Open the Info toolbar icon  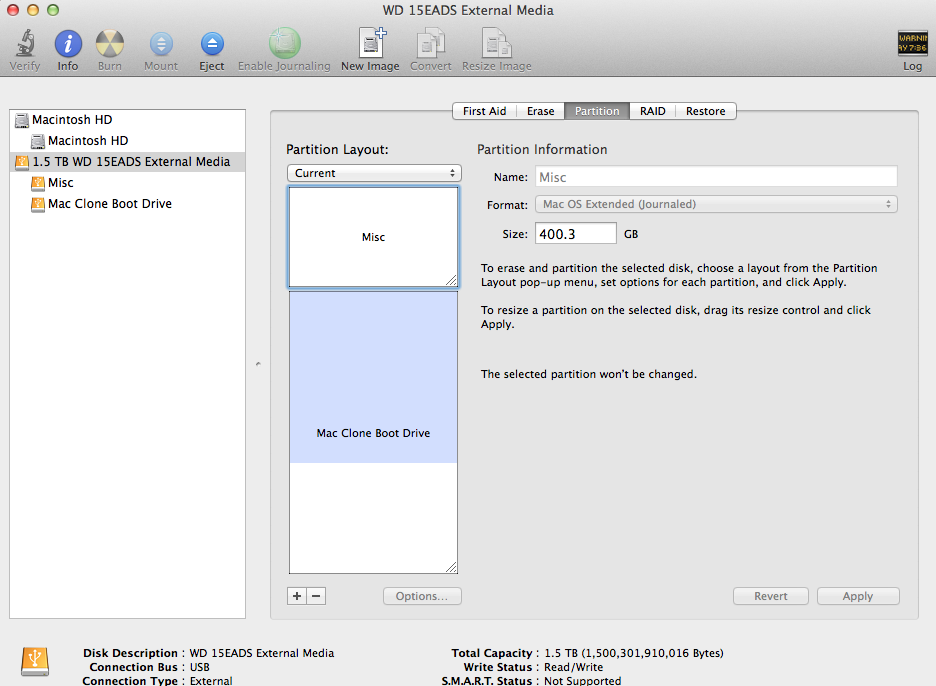click(68, 44)
